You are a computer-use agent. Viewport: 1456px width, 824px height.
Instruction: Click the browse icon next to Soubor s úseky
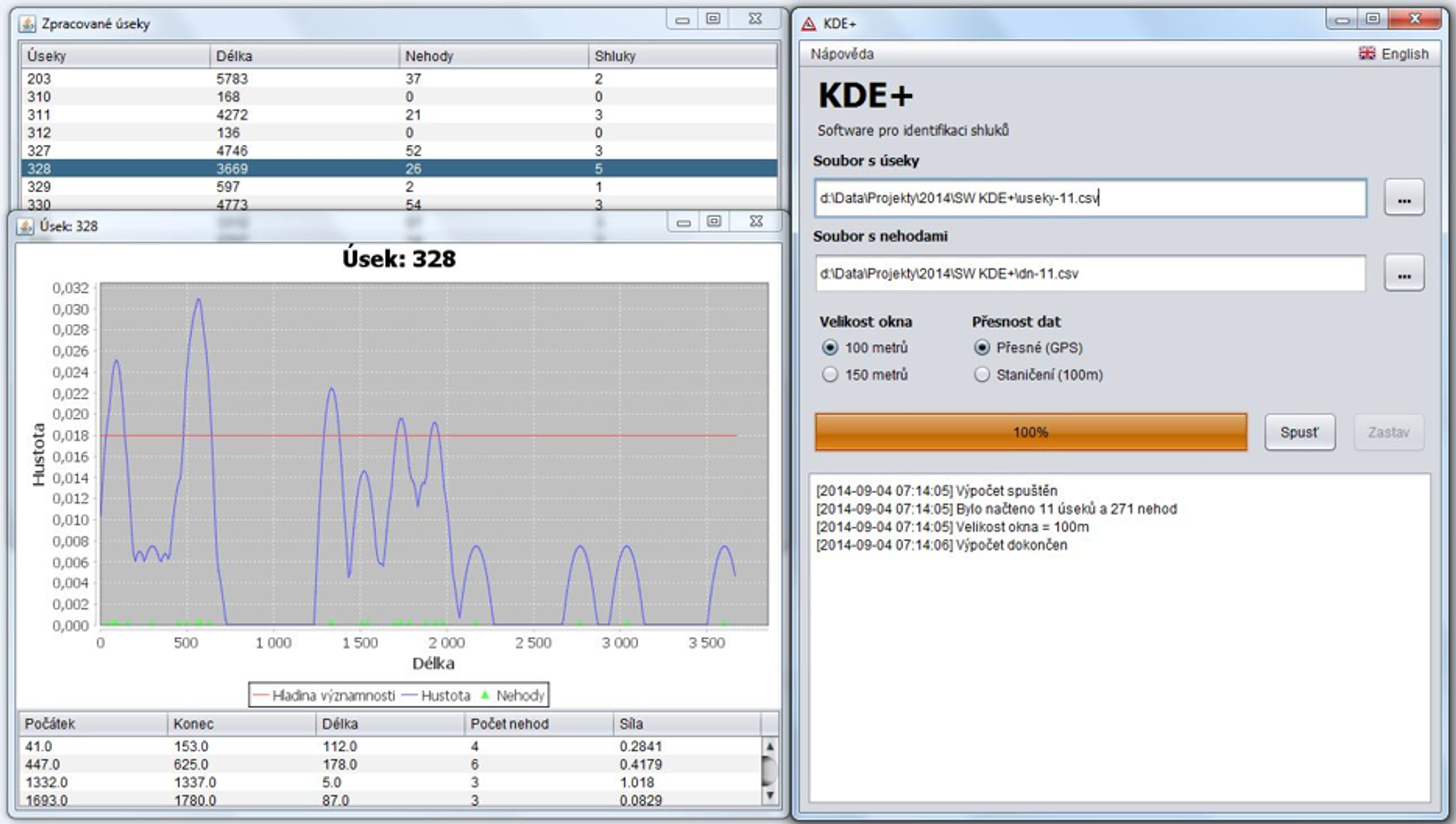1406,196
